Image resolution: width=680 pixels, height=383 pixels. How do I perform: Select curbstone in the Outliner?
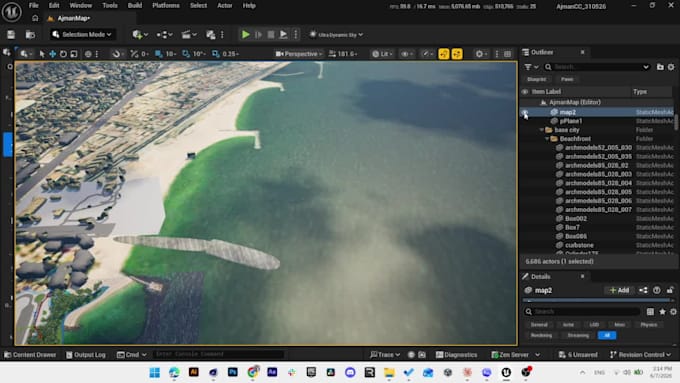point(579,245)
